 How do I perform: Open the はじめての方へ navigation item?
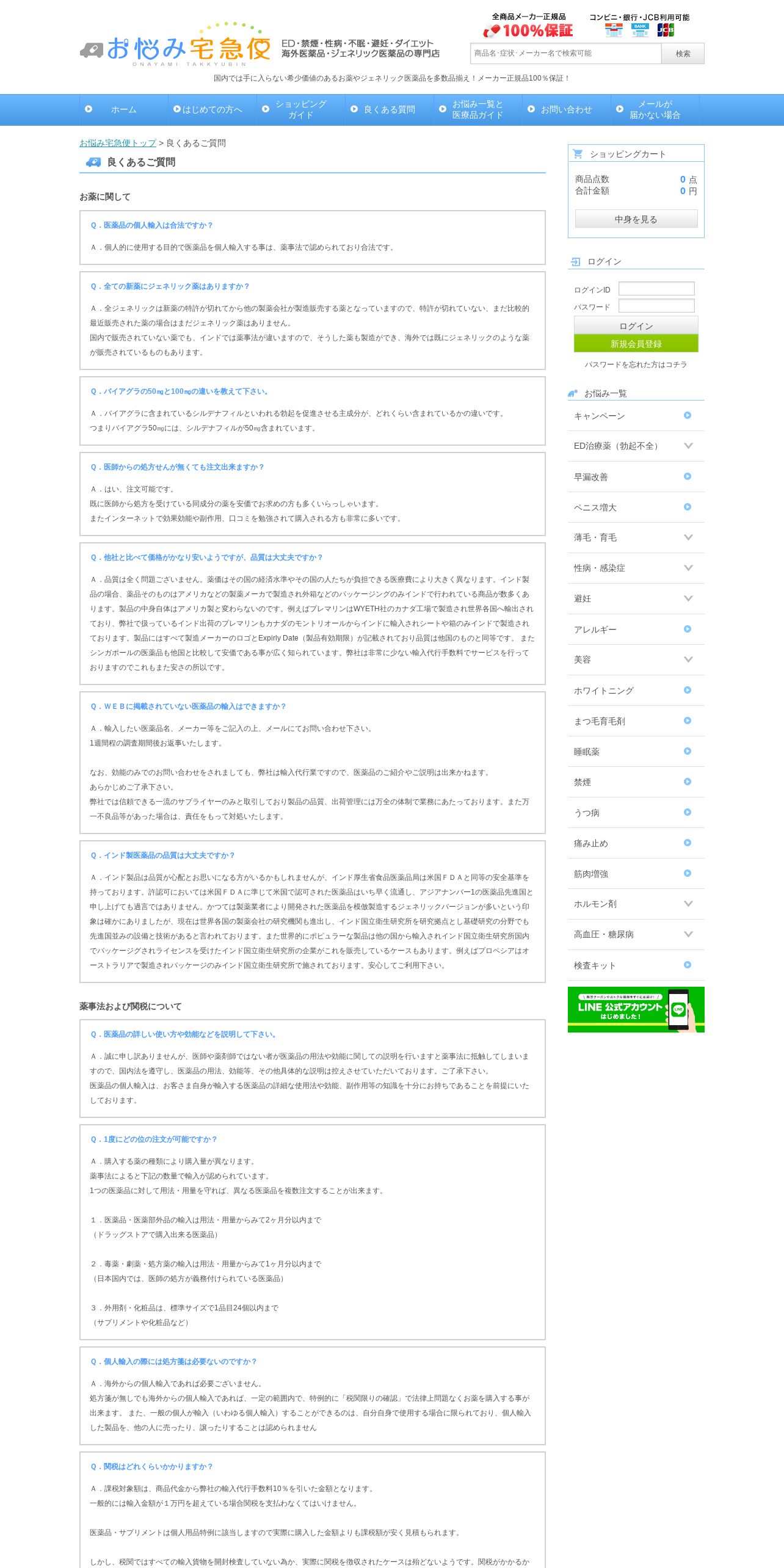(212, 110)
